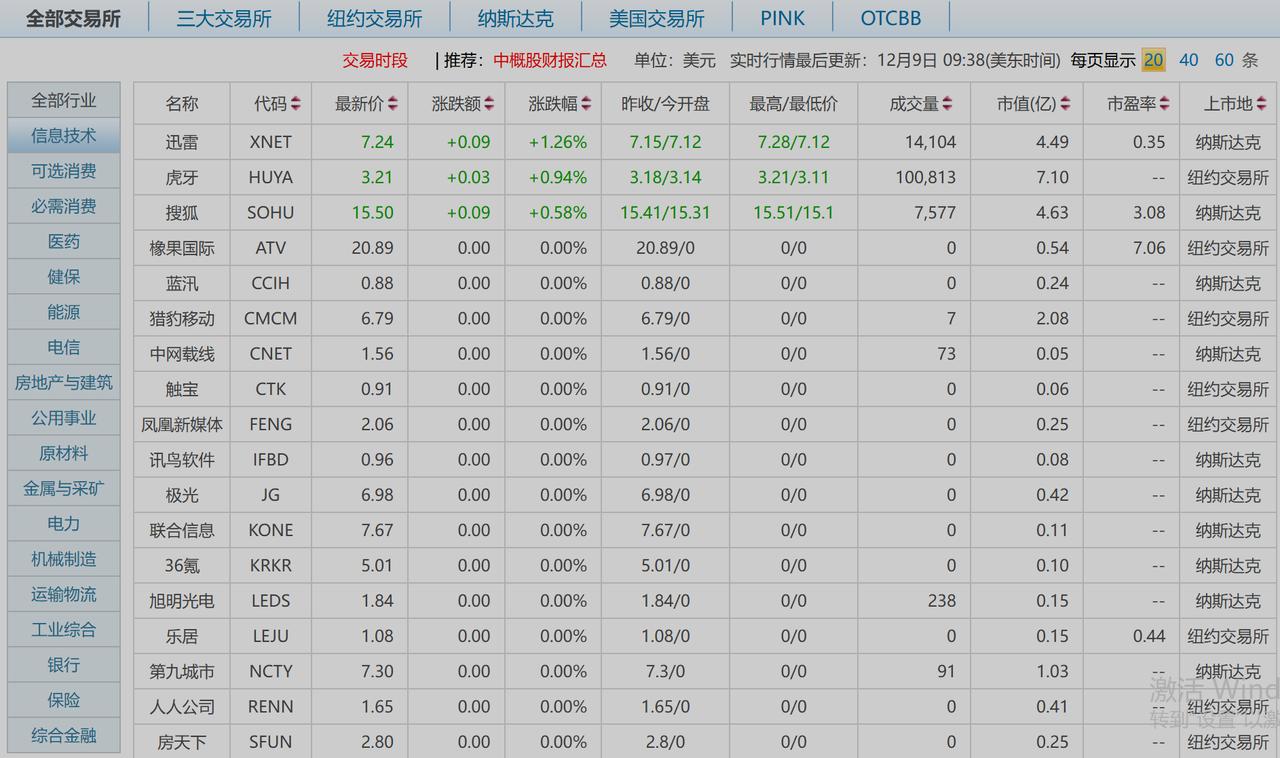This screenshot has width=1280, height=758.
Task: Sort the table by 涨跌幅 arrows
Action: tap(586, 104)
